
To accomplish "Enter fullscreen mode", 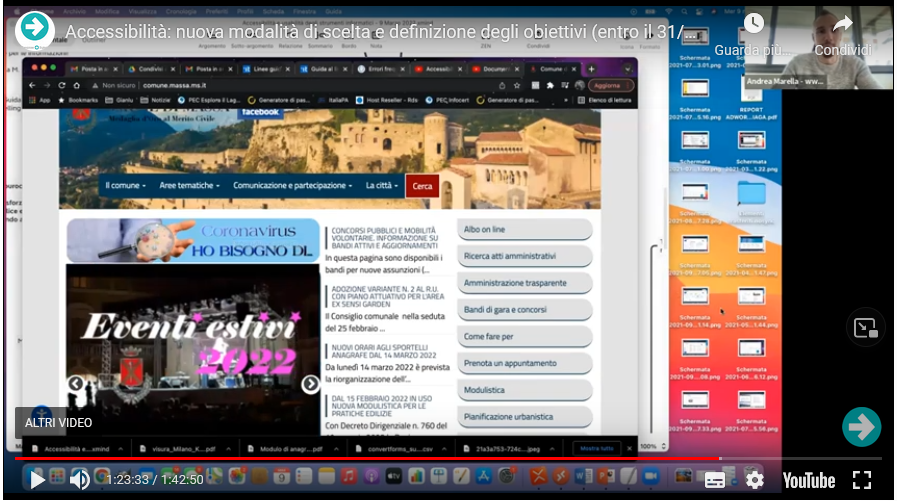I will [862, 480].
